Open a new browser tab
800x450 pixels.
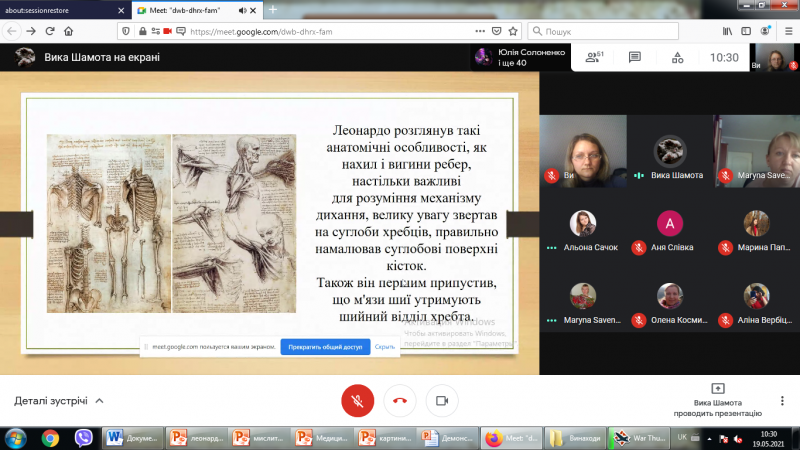click(x=273, y=10)
